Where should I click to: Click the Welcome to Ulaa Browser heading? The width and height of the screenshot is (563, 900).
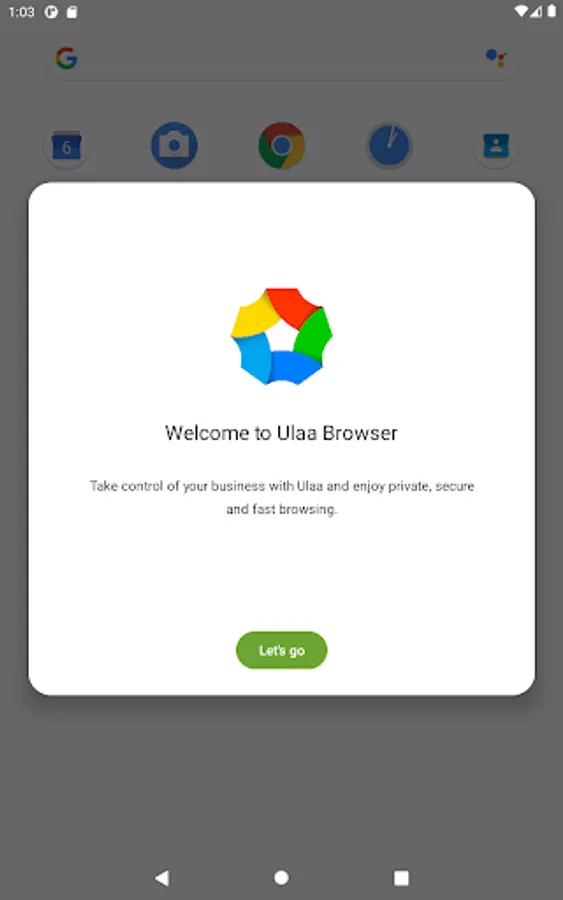click(x=281, y=433)
